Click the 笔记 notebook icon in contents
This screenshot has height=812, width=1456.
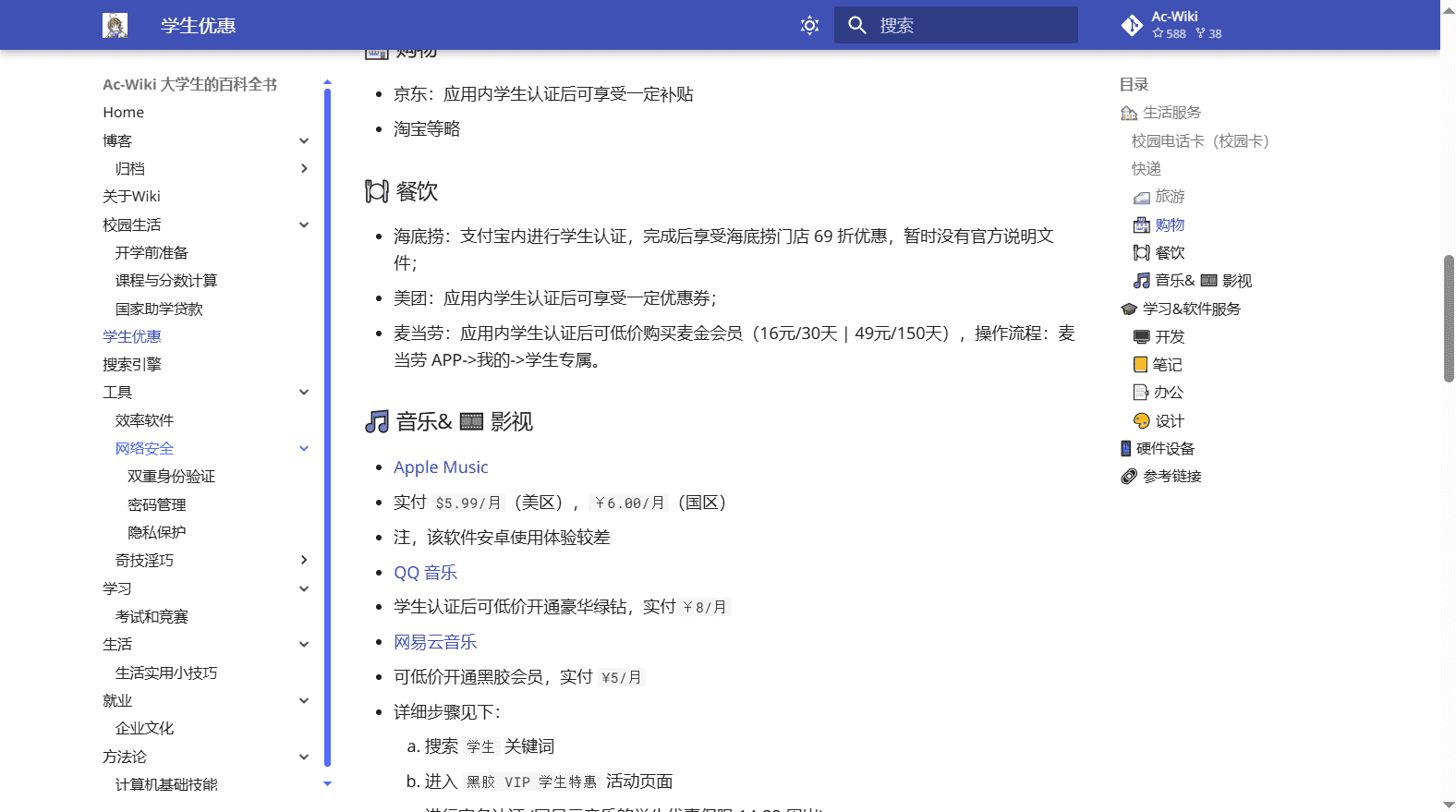1141,365
